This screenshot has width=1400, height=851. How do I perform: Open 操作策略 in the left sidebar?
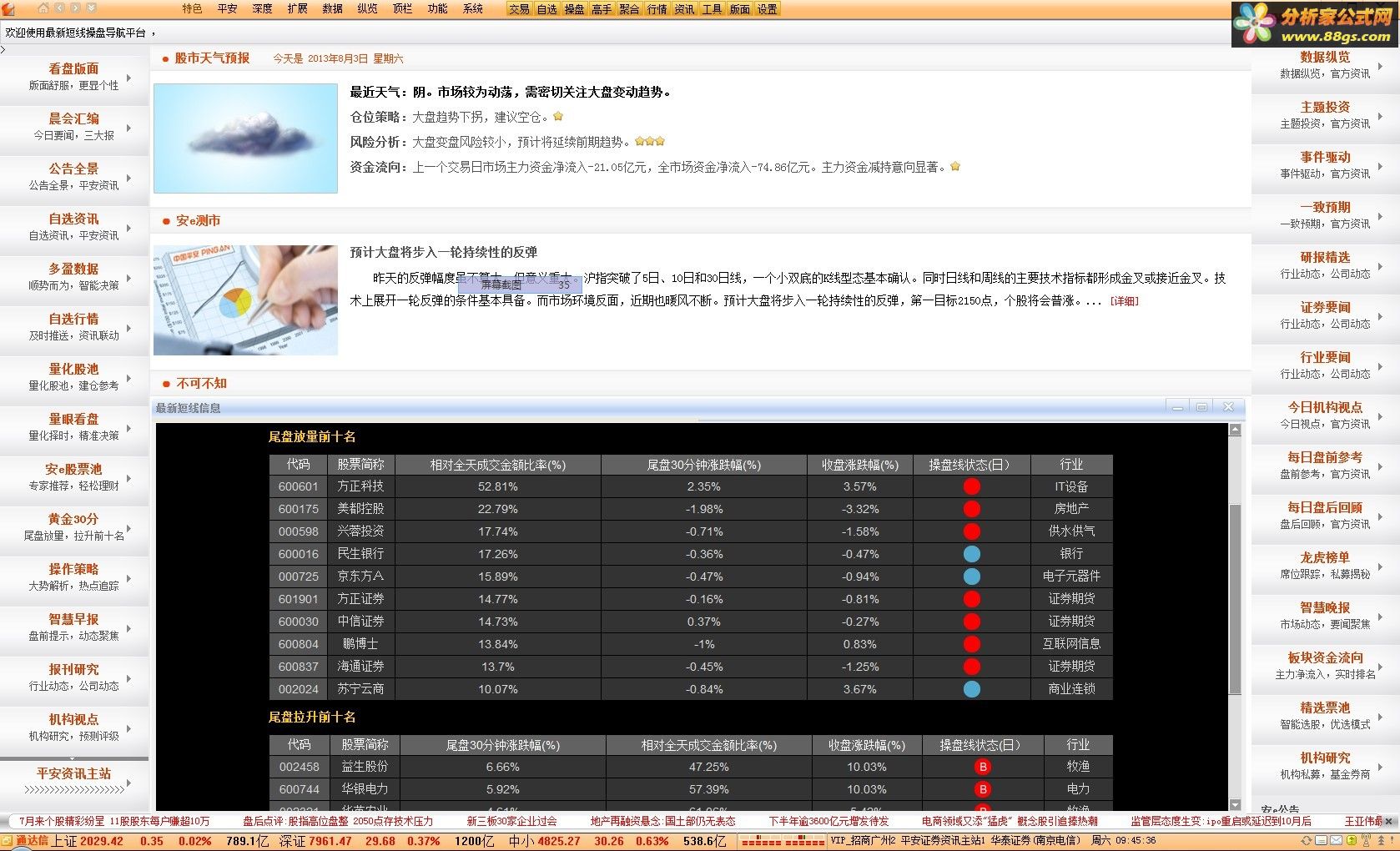[73, 577]
